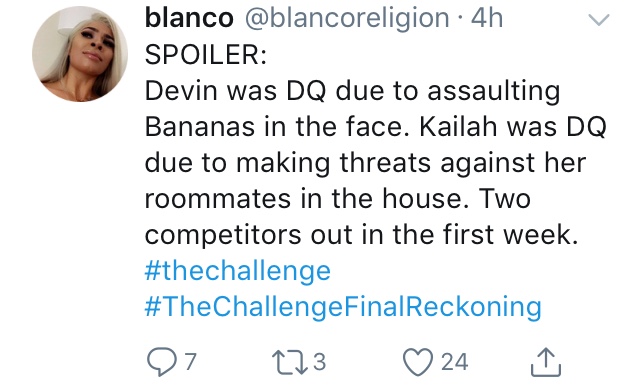
Task: Retweet using the retweet arrows icon
Action: pyautogui.click(x=290, y=362)
